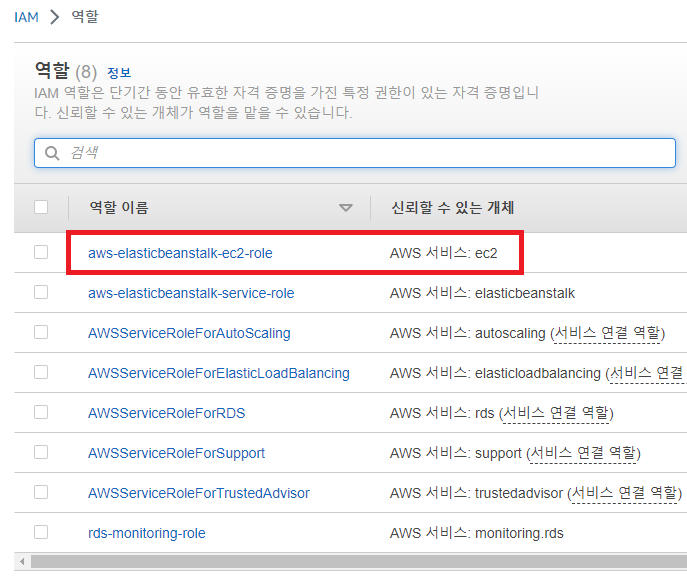Click trustedadvisor 서비스 연결 역할 link
This screenshot has width=687, height=582.
[624, 493]
